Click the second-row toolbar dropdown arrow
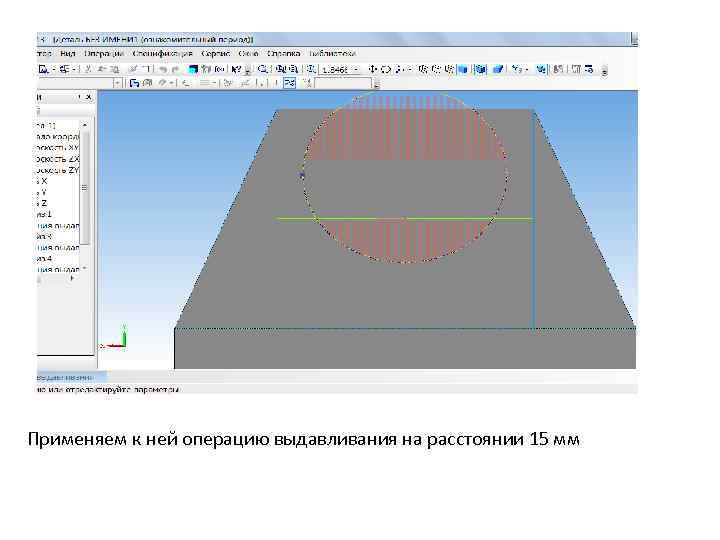The width and height of the screenshot is (720, 540). coord(118,83)
